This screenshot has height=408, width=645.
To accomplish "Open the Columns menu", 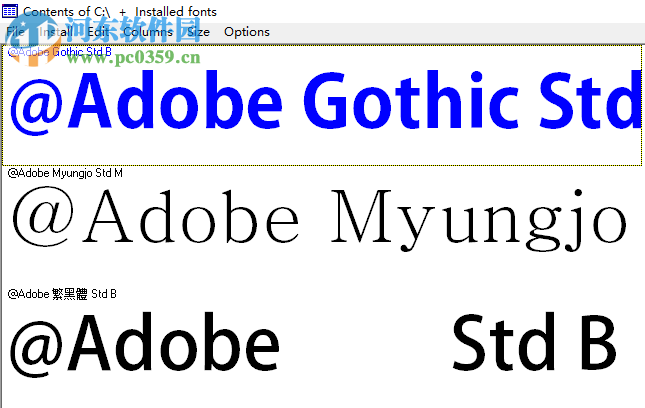I will 148,32.
